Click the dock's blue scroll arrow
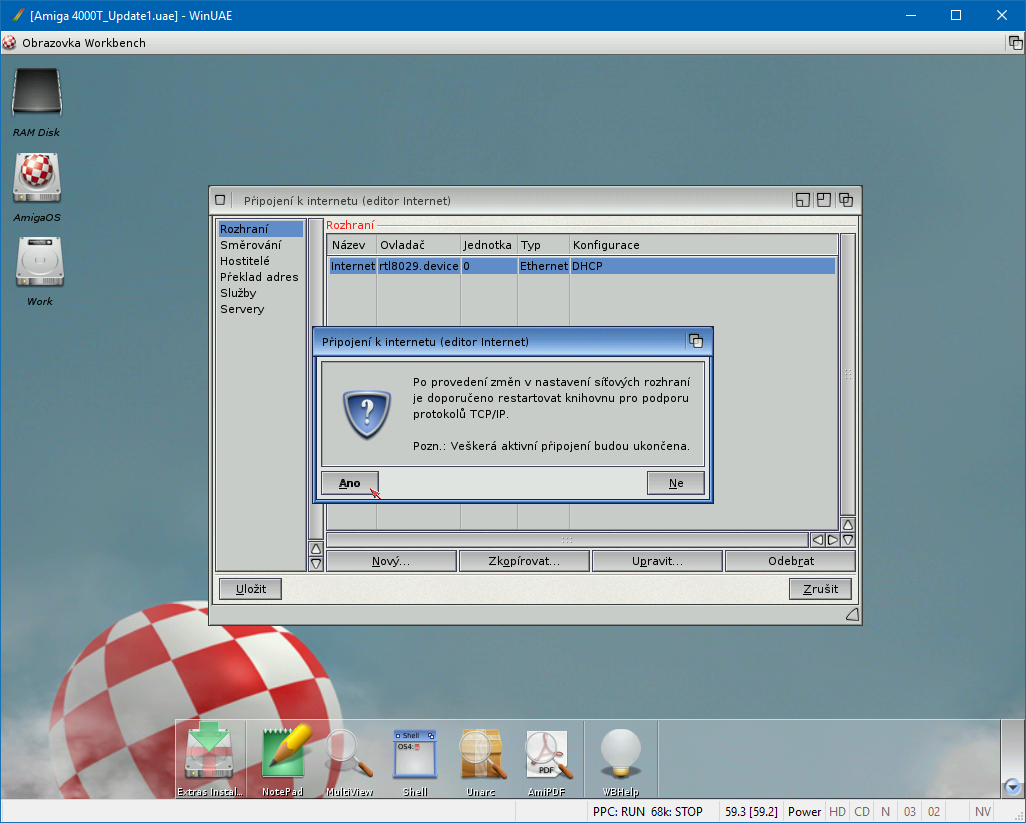 coord(1012,786)
